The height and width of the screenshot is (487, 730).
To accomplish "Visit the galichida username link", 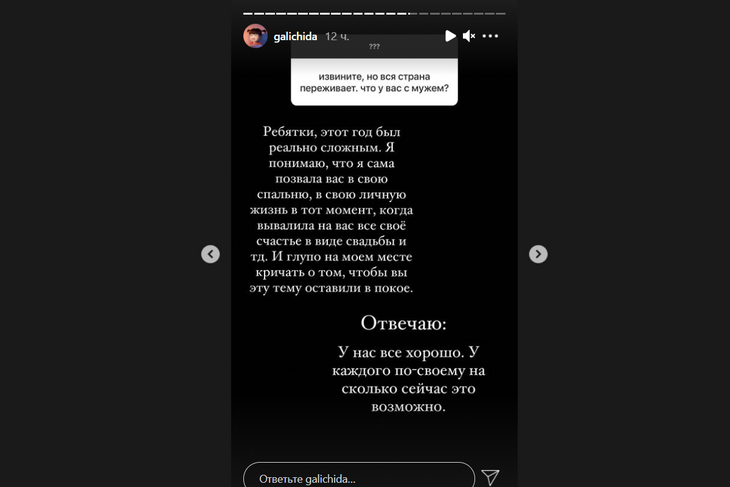I will click(295, 36).
